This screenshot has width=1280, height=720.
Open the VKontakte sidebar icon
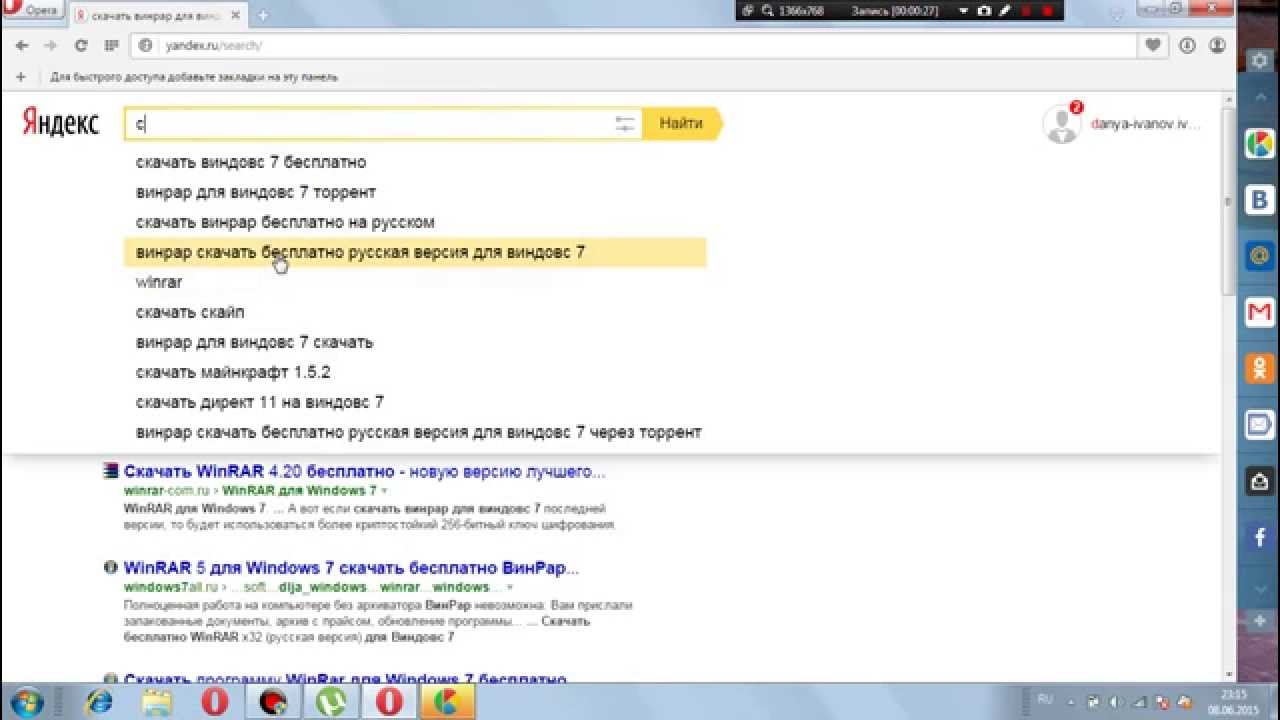[1259, 199]
